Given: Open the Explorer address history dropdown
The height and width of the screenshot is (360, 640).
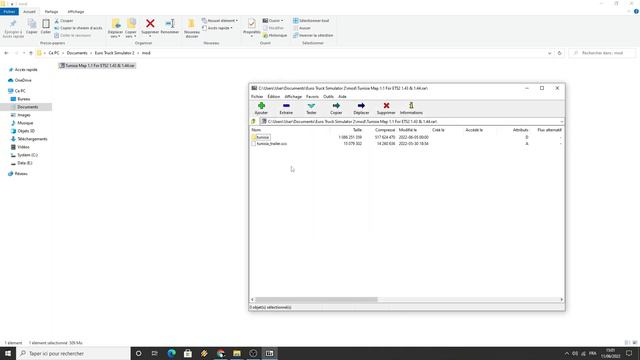Looking at the screenshot, I should pyautogui.click(x=549, y=53).
